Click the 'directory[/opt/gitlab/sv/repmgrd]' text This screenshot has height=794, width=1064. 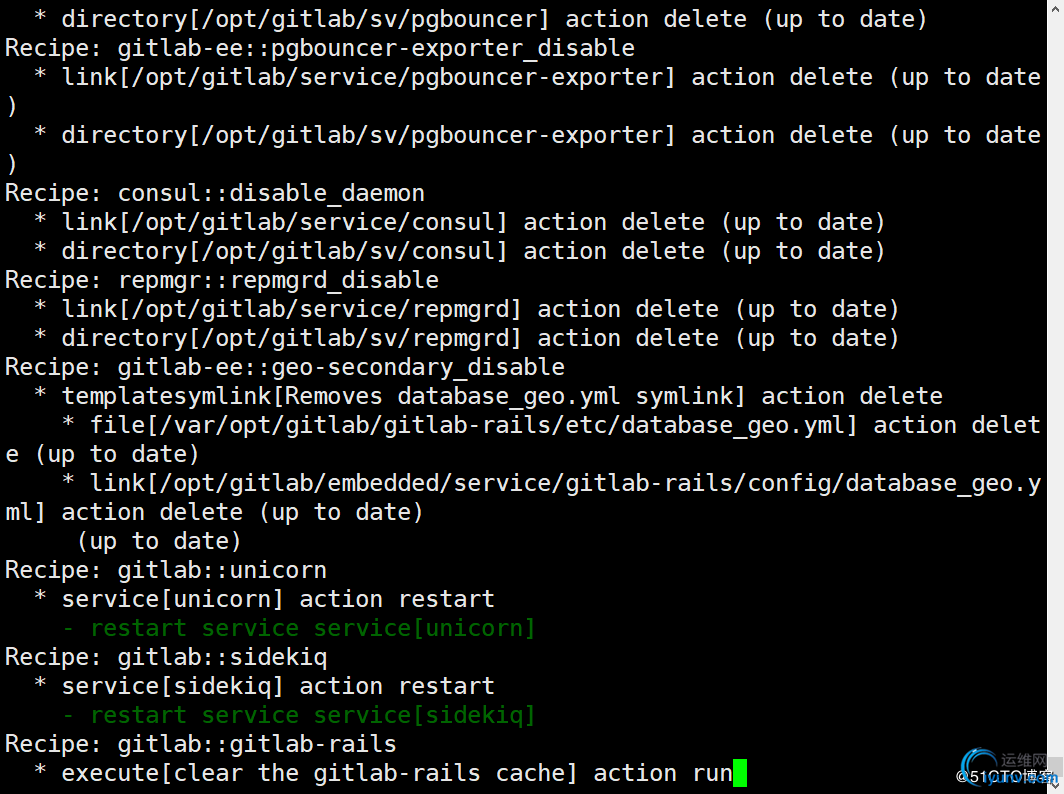[292, 338]
